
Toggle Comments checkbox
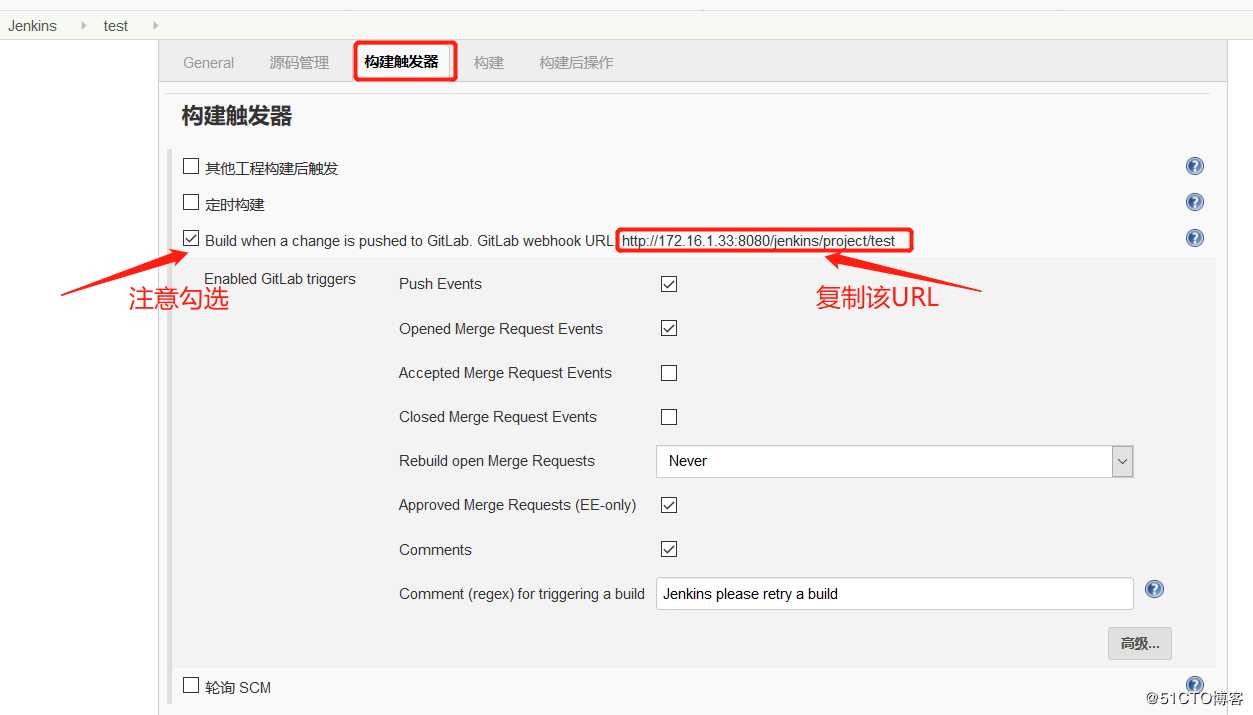669,549
